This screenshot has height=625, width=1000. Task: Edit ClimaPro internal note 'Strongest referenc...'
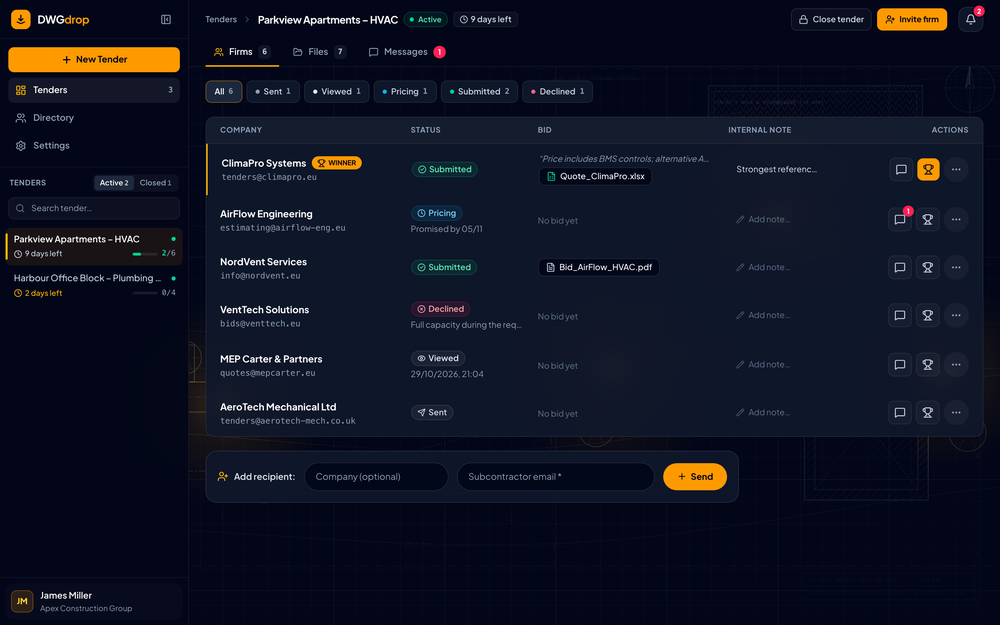tap(776, 170)
